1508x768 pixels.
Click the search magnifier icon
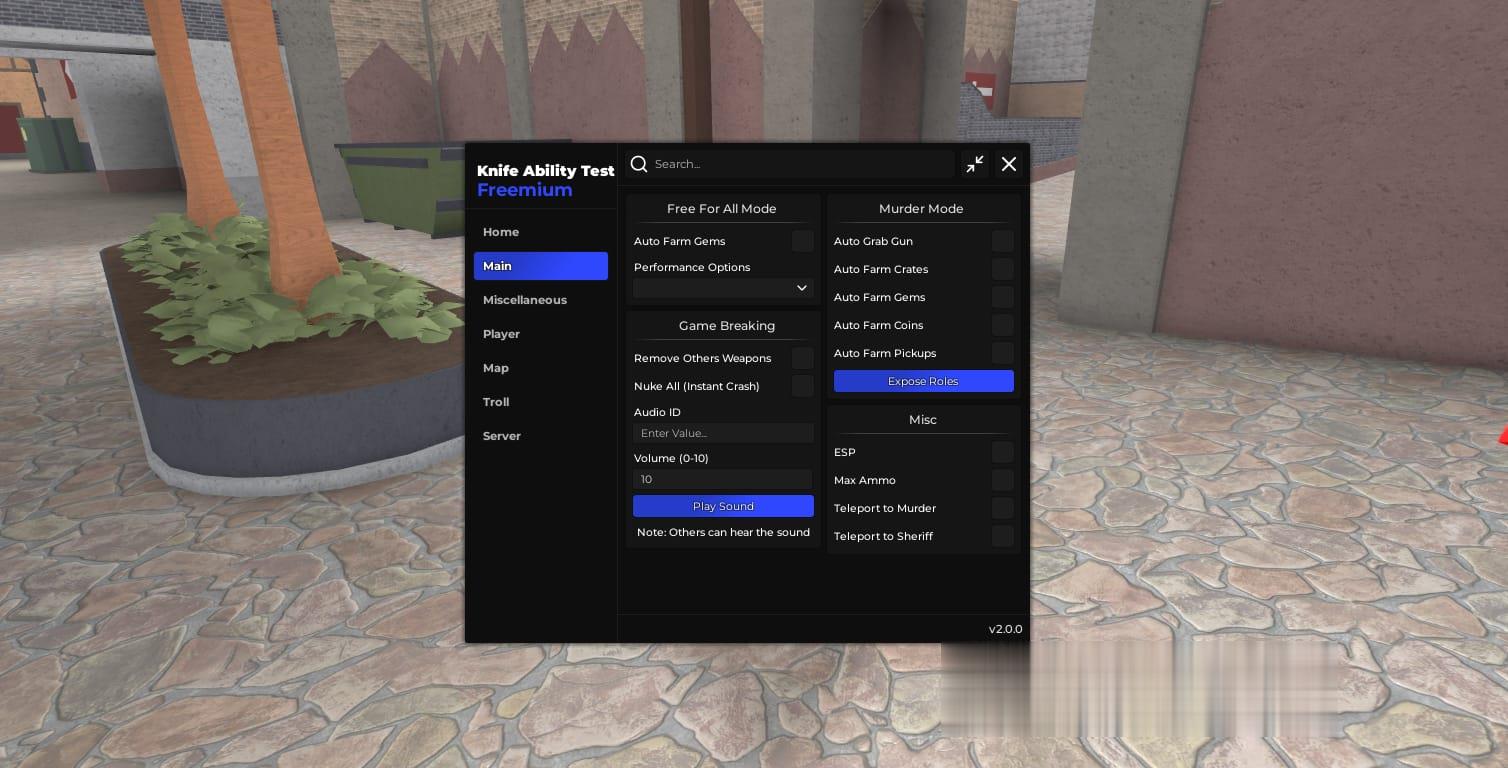click(x=639, y=164)
